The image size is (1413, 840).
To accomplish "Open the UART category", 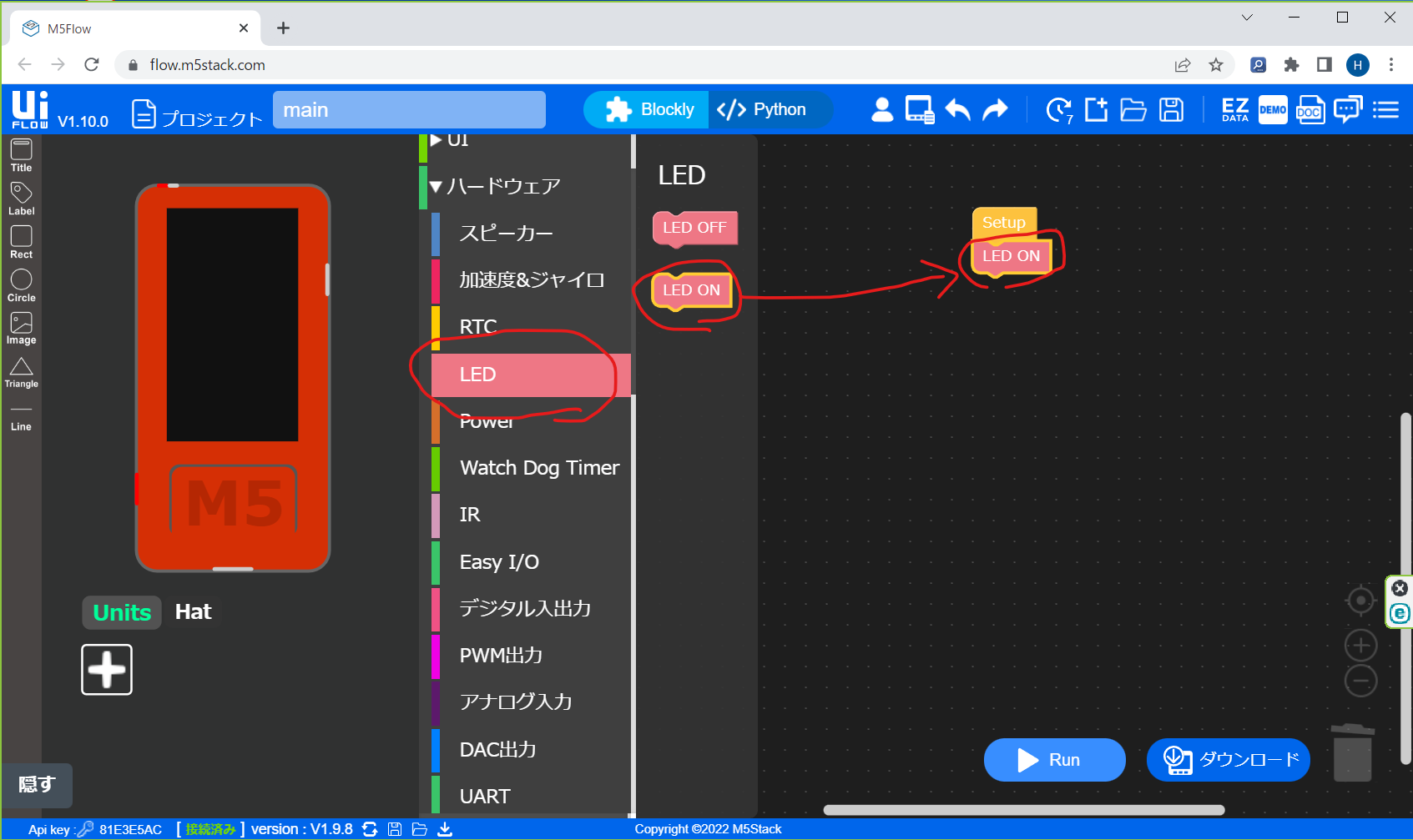I will pyautogui.click(x=531, y=797).
